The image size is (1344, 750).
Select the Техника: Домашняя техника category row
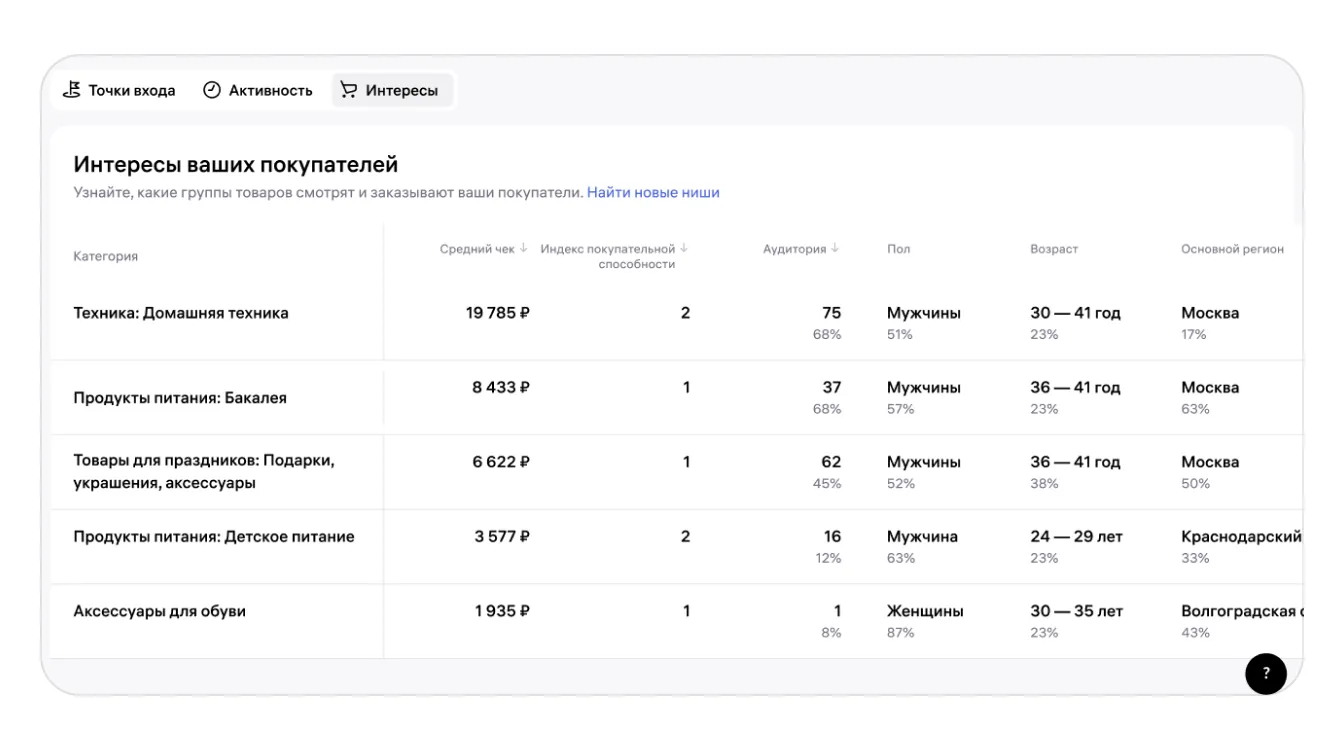pyautogui.click(x=181, y=313)
